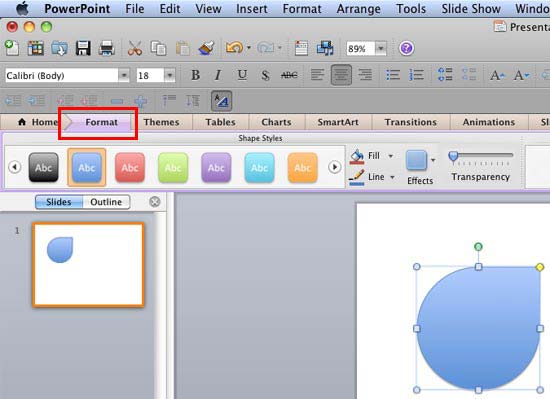Image resolution: width=550 pixels, height=399 pixels.
Task: Open the Media Browser icon
Action: point(325,48)
